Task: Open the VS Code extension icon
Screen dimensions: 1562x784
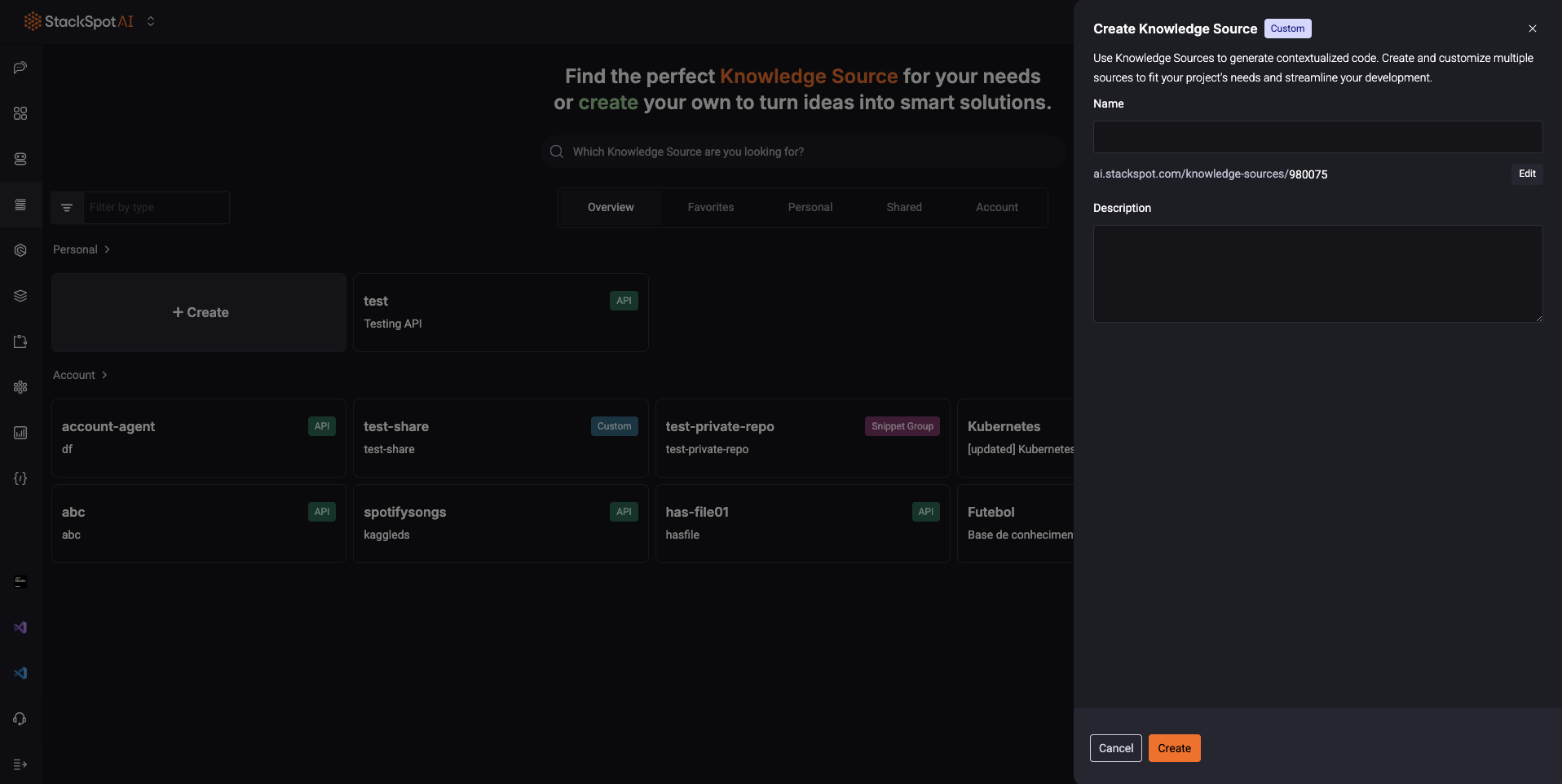Action: click(x=20, y=672)
